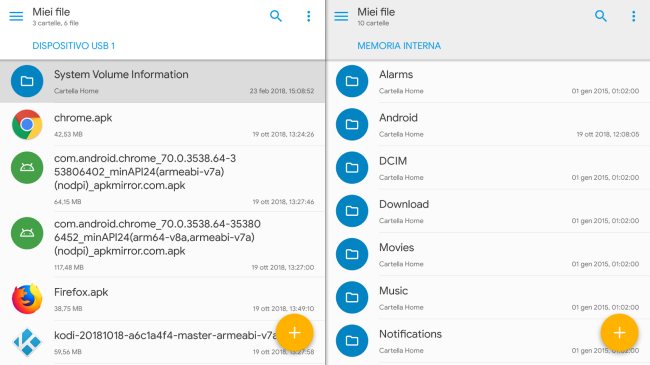Screen dimensions: 650x365
Task: Open the Music folder name
Action: [393, 291]
